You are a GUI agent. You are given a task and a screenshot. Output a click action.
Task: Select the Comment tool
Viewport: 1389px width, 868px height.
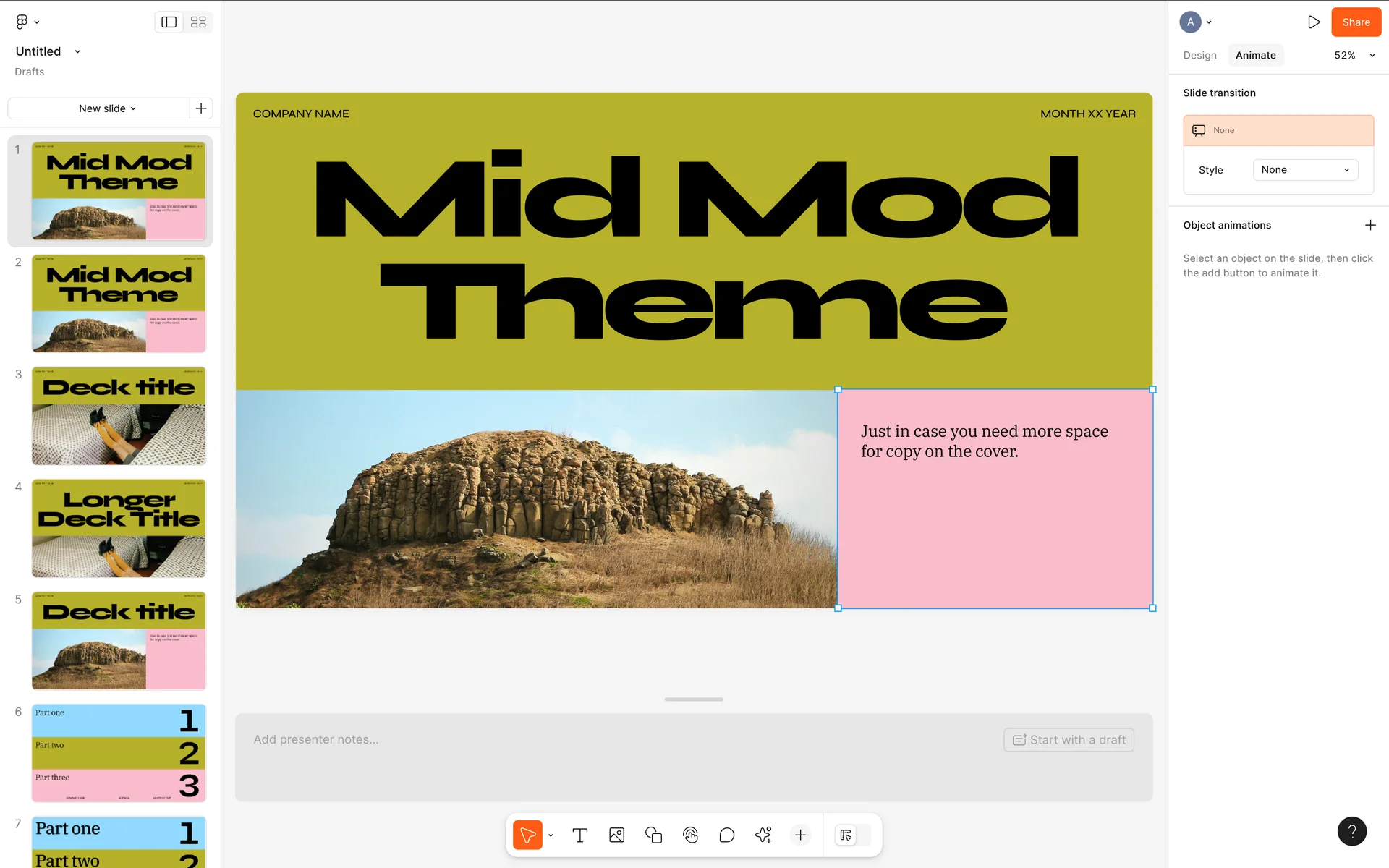tap(726, 835)
